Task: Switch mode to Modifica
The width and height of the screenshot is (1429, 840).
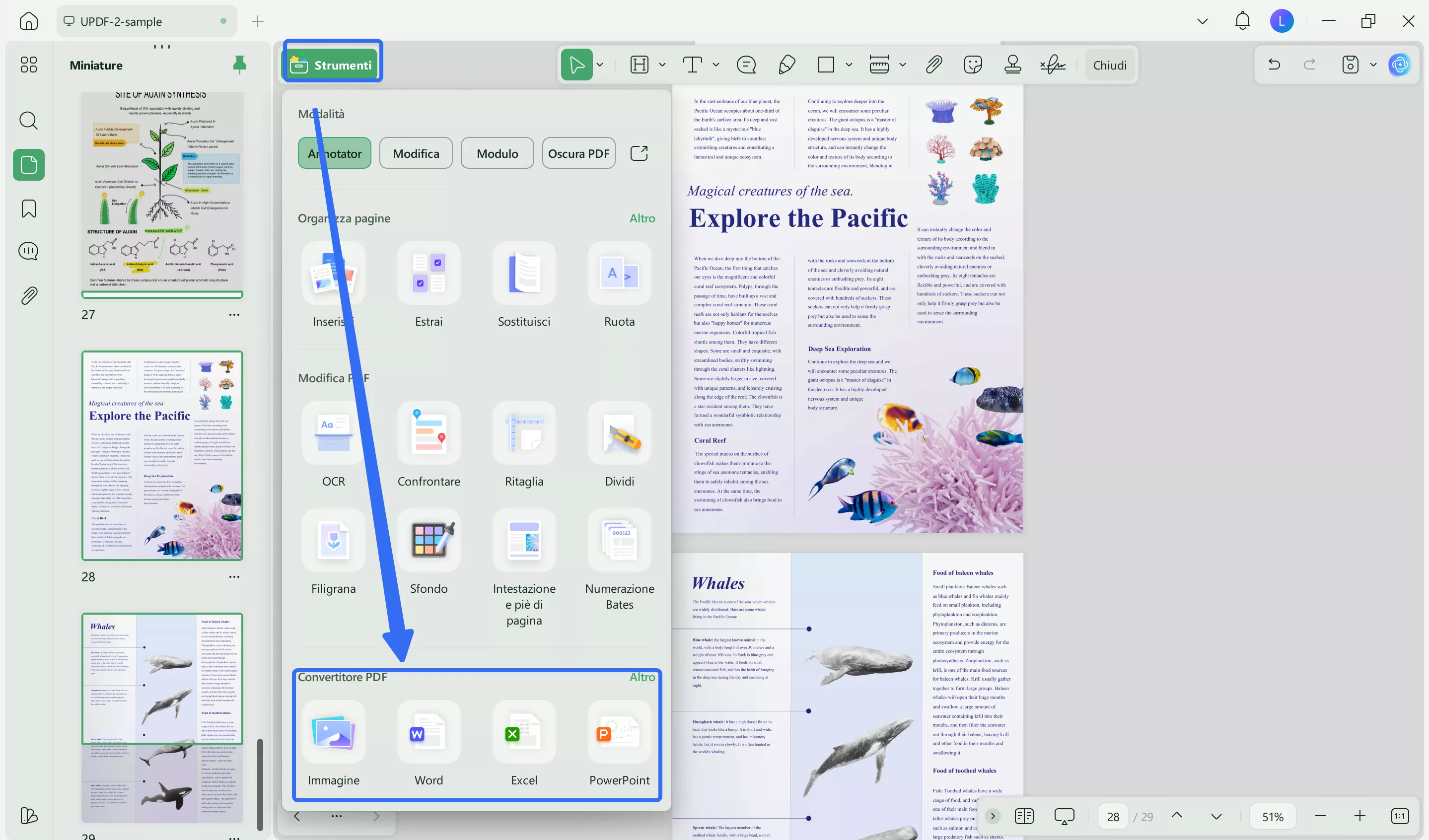Action: 416,153
